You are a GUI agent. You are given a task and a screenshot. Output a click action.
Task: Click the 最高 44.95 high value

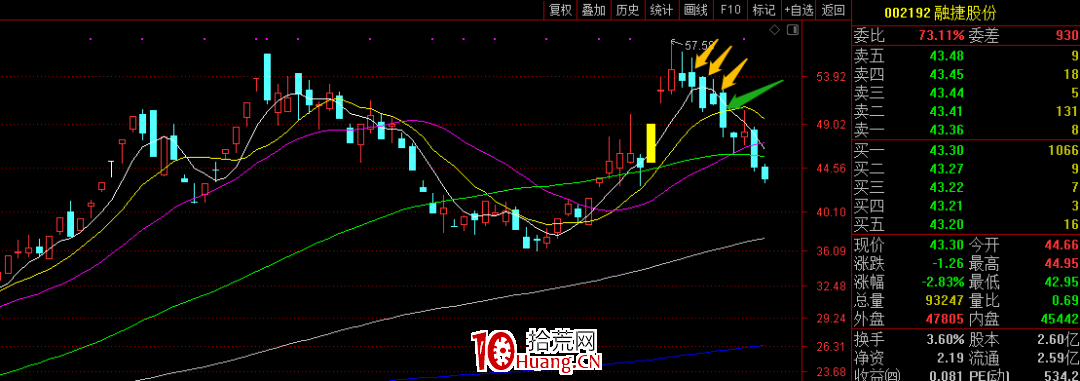point(1061,264)
